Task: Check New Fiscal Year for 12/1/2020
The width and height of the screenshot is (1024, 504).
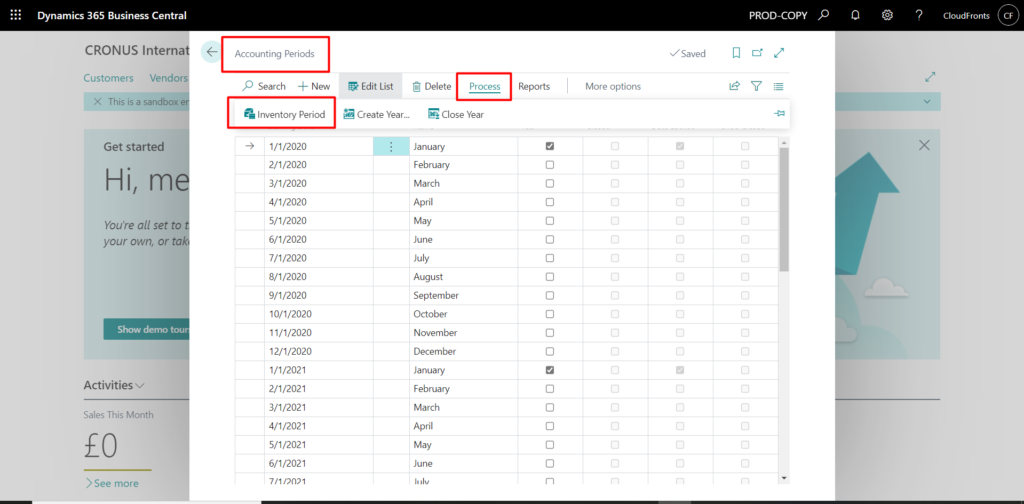Action: click(549, 351)
